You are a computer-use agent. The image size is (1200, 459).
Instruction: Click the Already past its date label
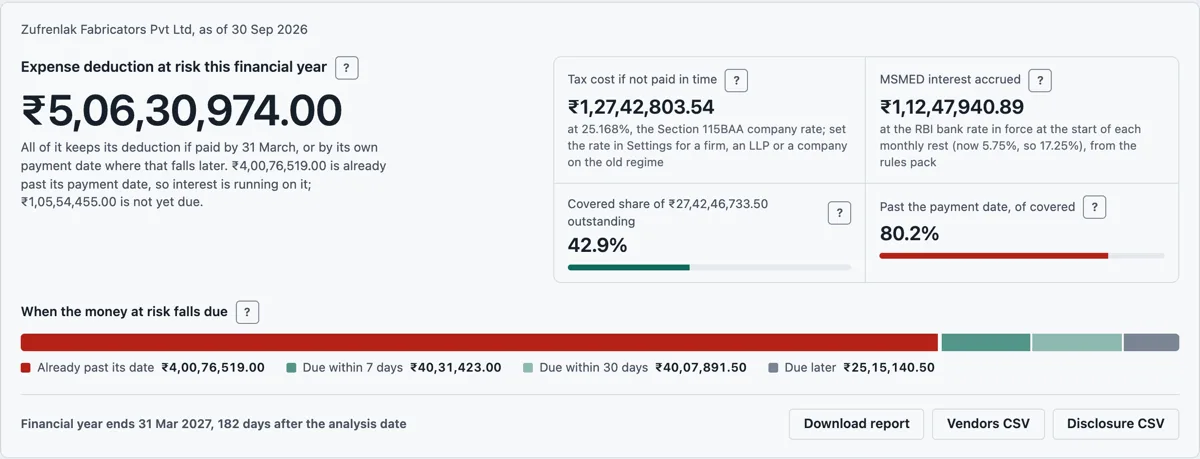point(94,368)
